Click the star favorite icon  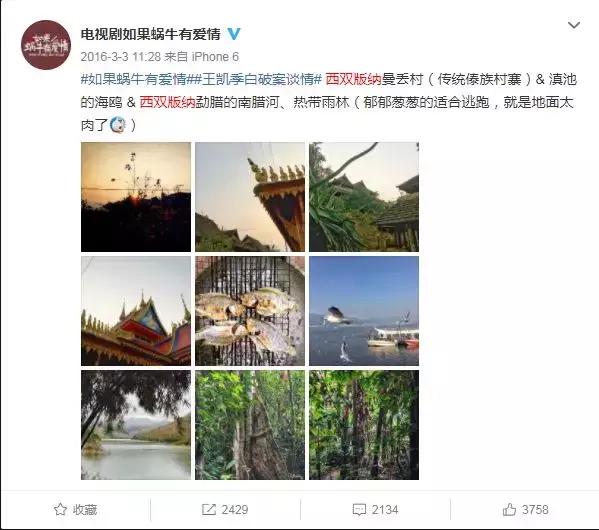coord(60,509)
